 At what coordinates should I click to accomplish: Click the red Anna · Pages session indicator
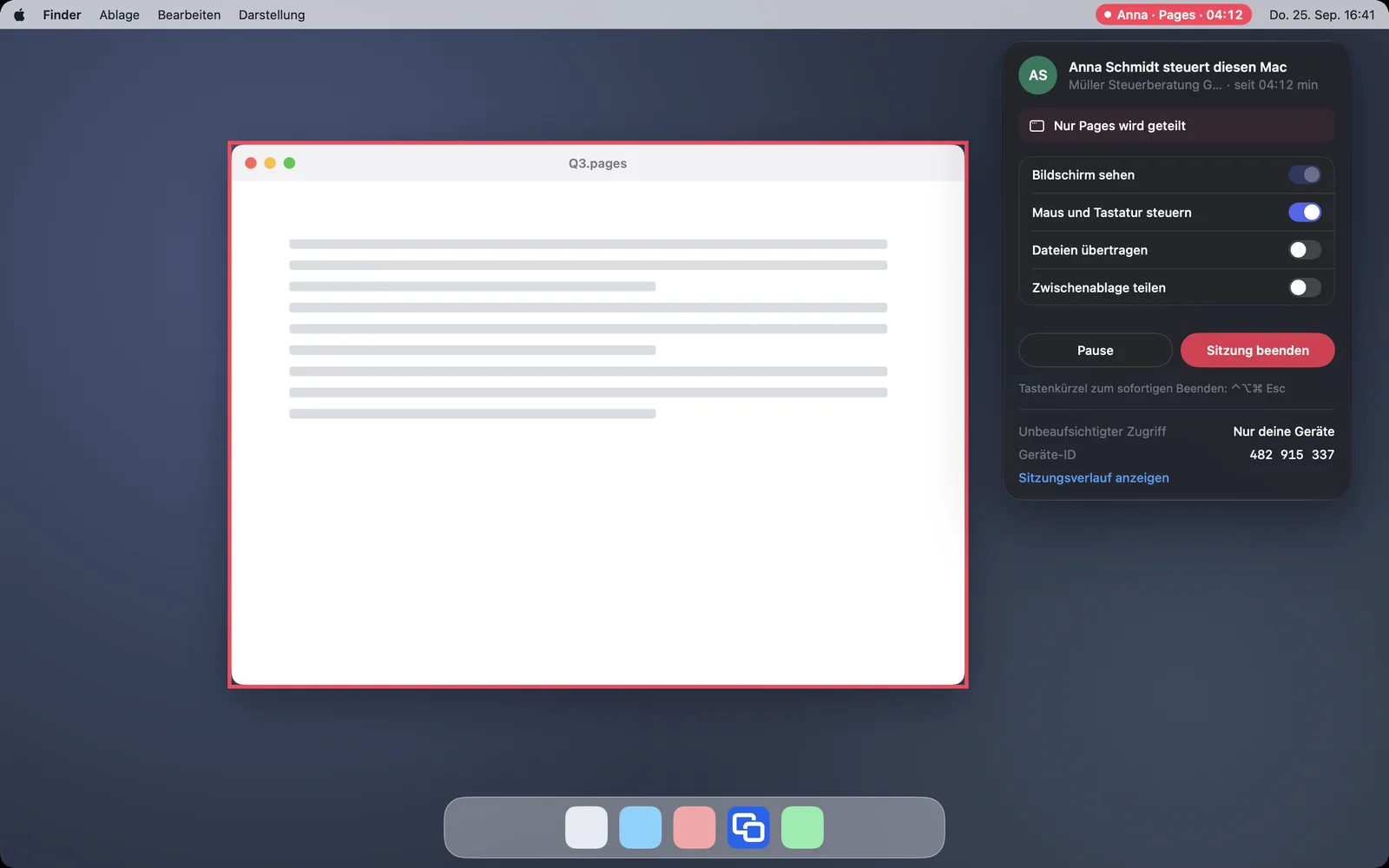click(1173, 15)
